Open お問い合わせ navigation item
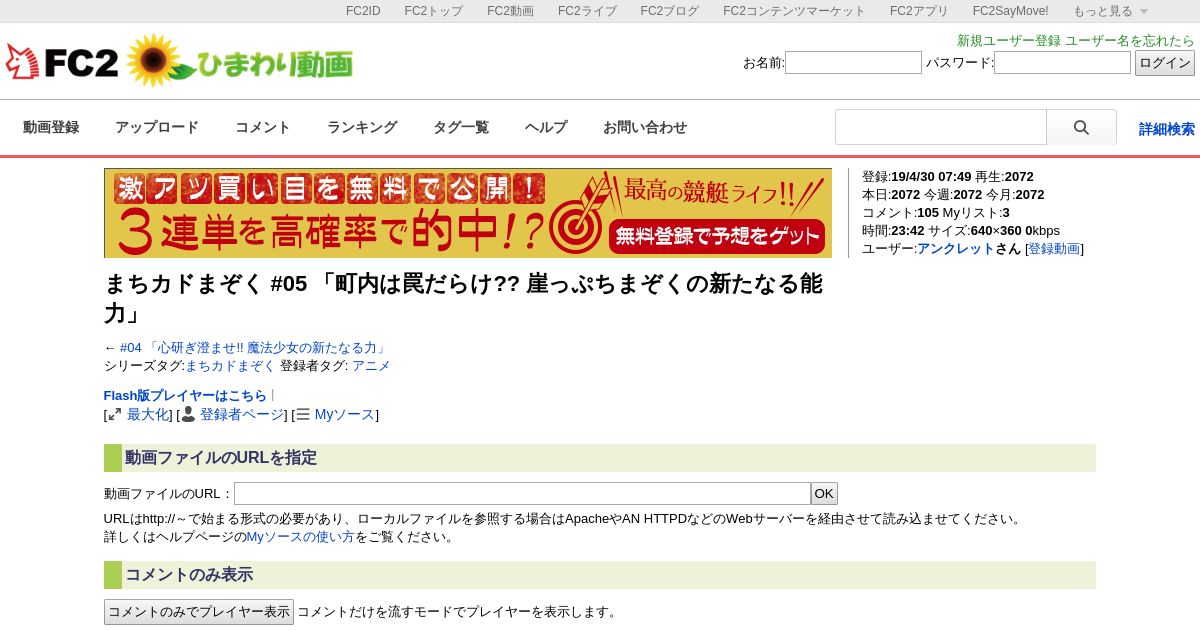Image resolution: width=1200 pixels, height=630 pixels. (x=645, y=127)
